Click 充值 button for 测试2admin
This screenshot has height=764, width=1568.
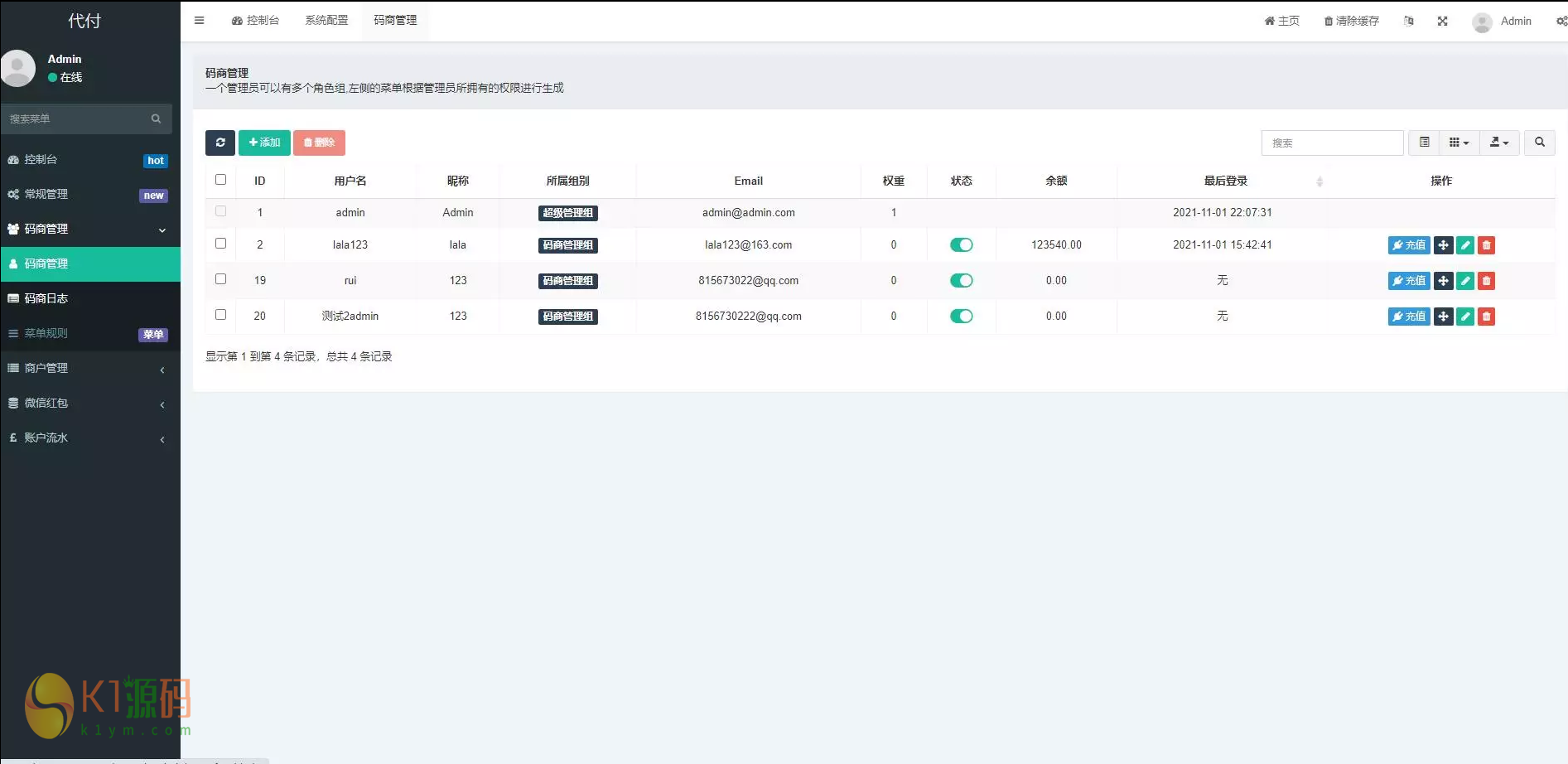1409,317
